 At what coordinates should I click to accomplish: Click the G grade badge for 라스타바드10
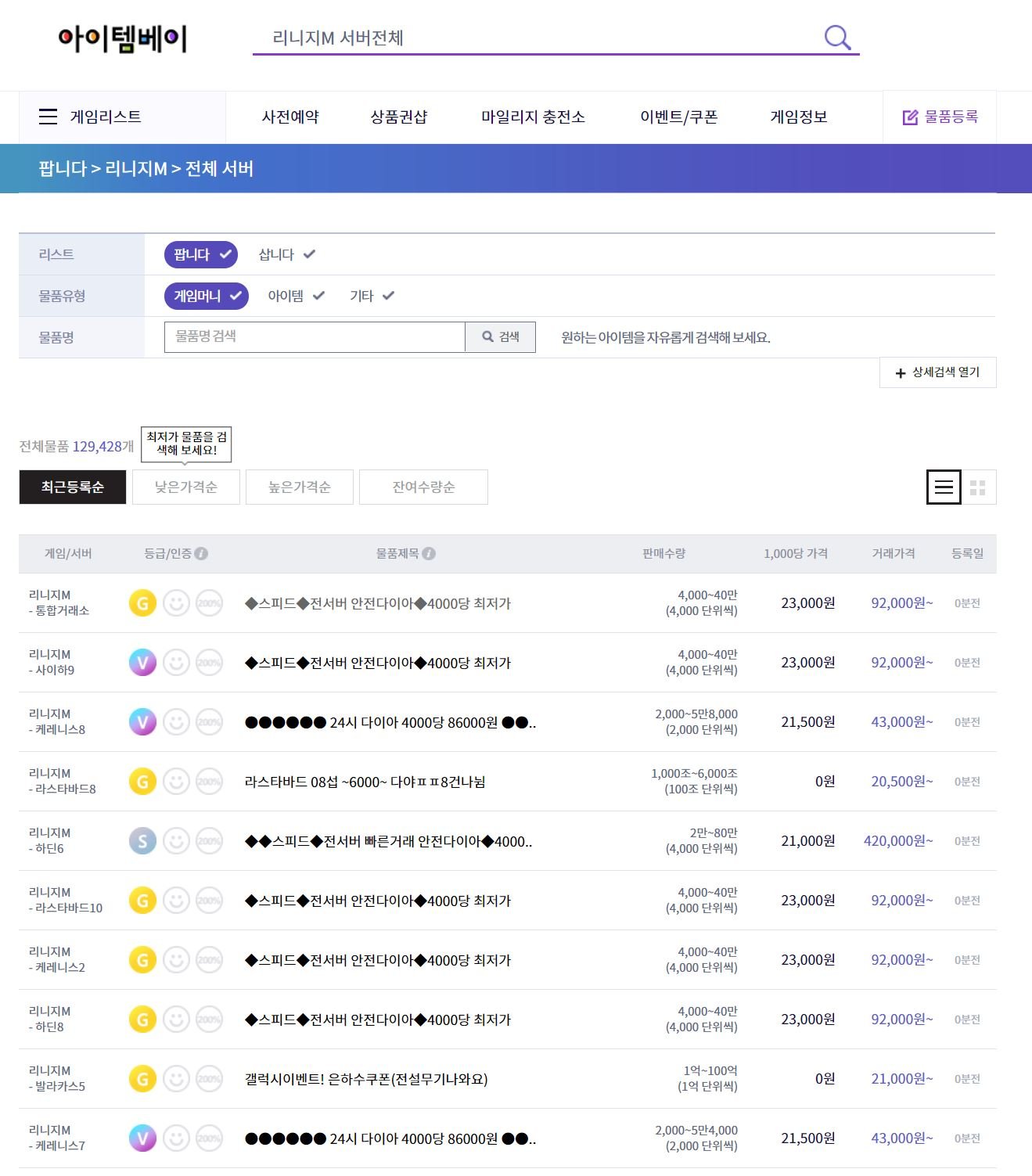tap(142, 901)
